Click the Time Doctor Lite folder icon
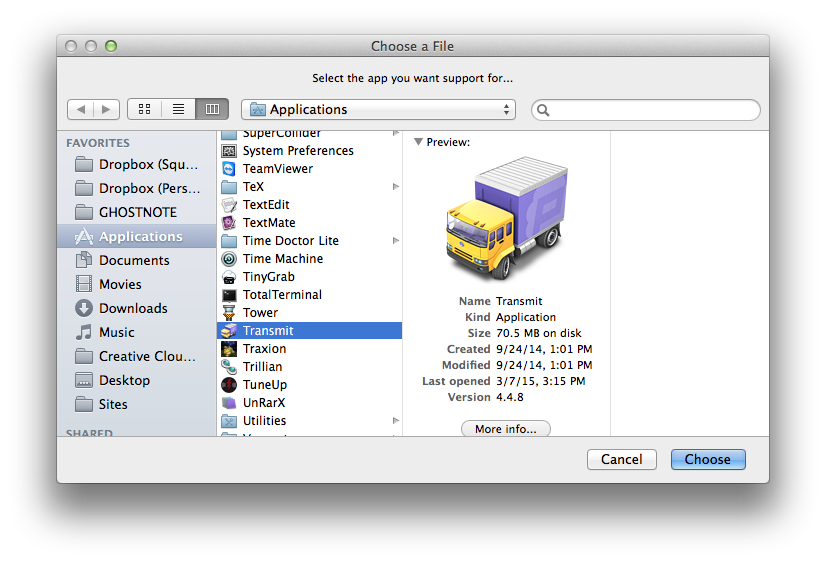Viewport: 826px width, 562px height. pyautogui.click(x=229, y=241)
